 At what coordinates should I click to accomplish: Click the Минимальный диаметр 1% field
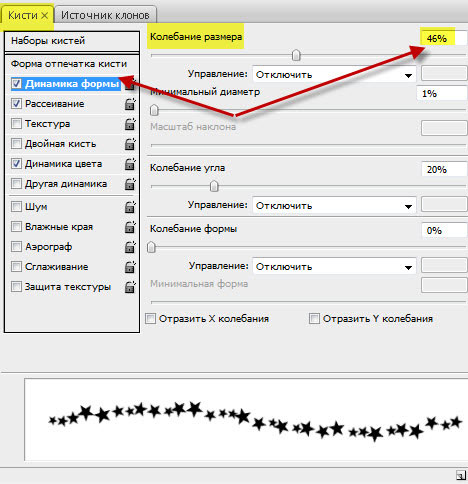[442, 93]
